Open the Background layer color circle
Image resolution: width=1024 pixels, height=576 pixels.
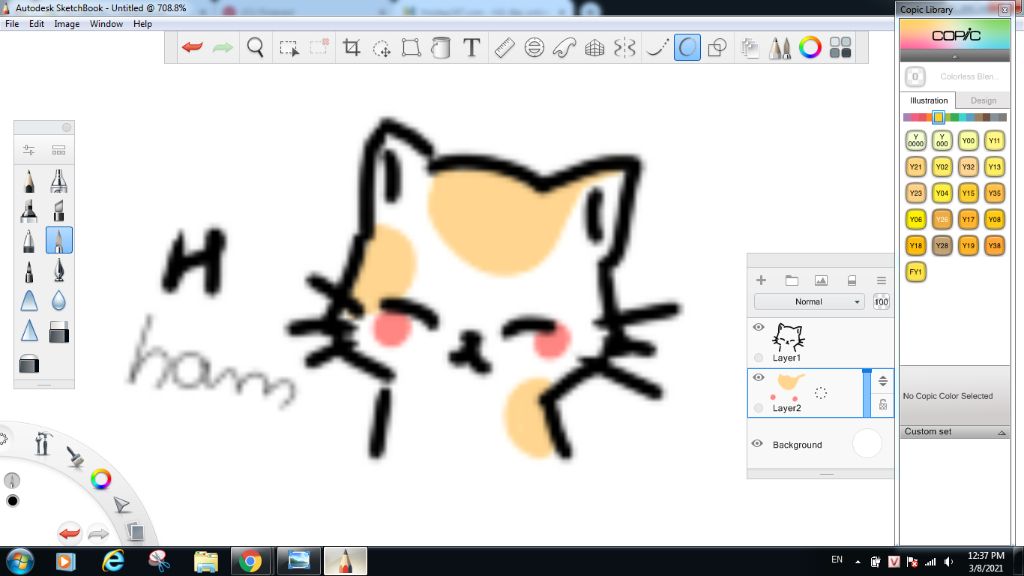[x=867, y=443]
